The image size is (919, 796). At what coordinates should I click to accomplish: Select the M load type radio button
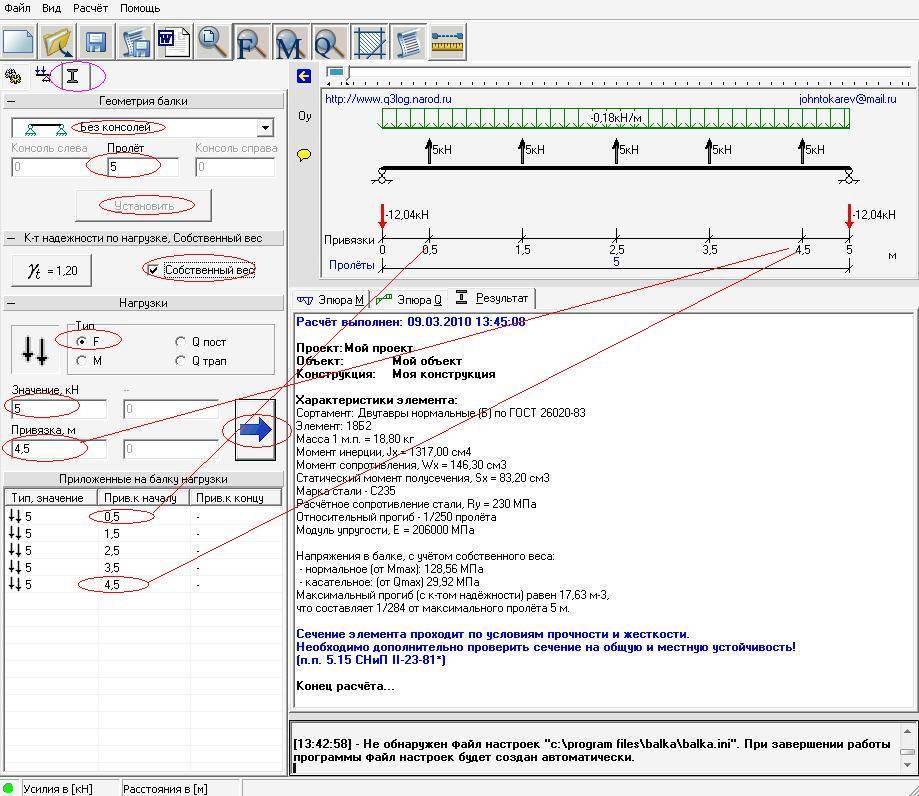(x=81, y=361)
